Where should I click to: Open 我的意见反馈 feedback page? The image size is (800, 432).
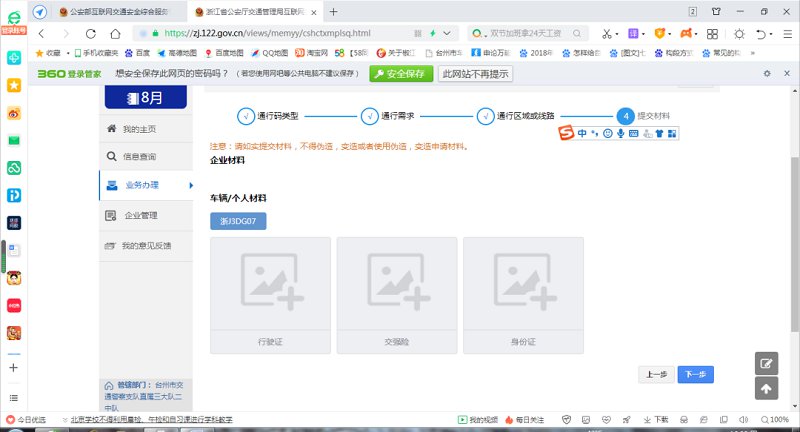pos(146,245)
